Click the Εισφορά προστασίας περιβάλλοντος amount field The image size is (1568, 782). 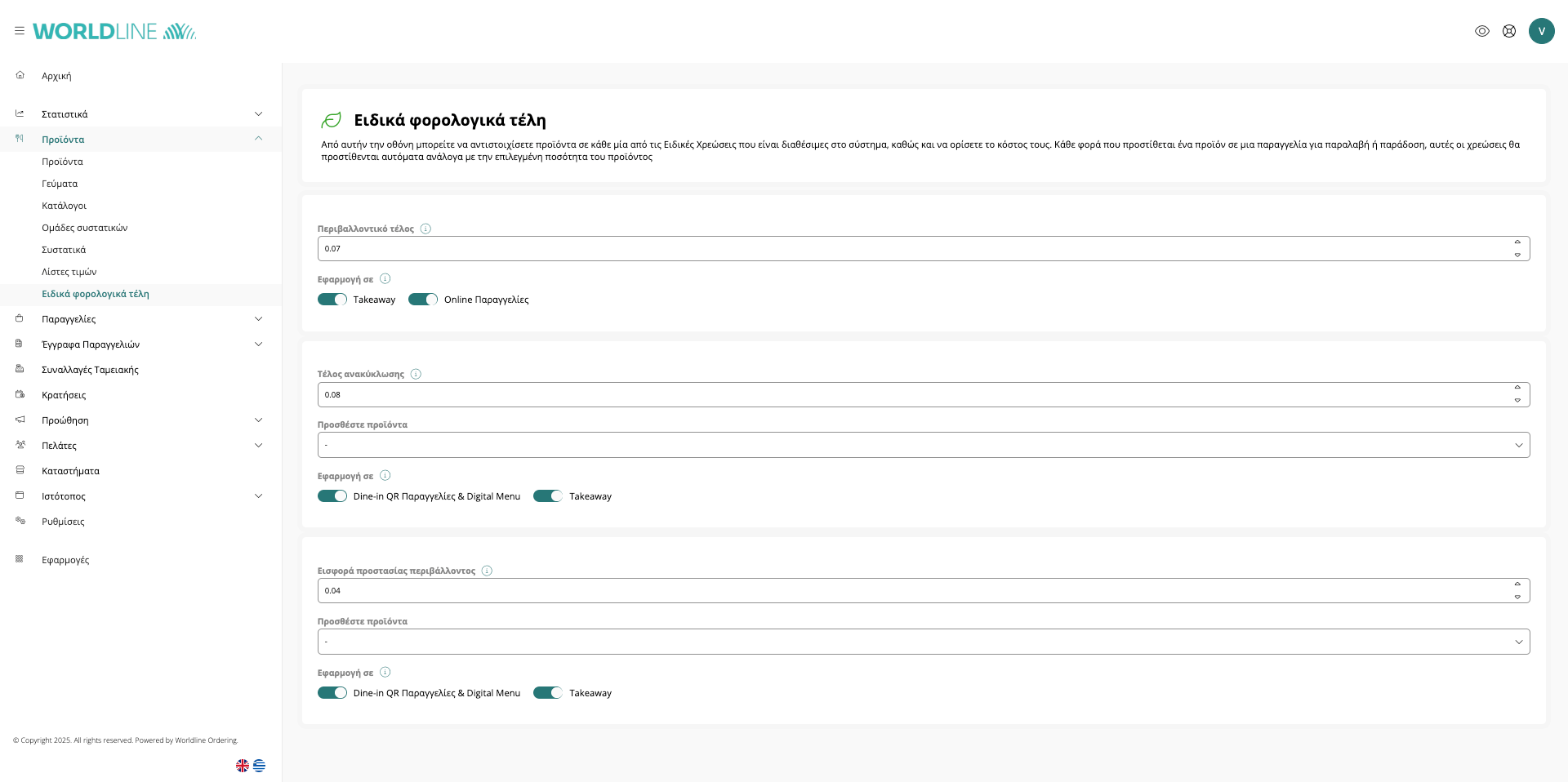point(915,591)
